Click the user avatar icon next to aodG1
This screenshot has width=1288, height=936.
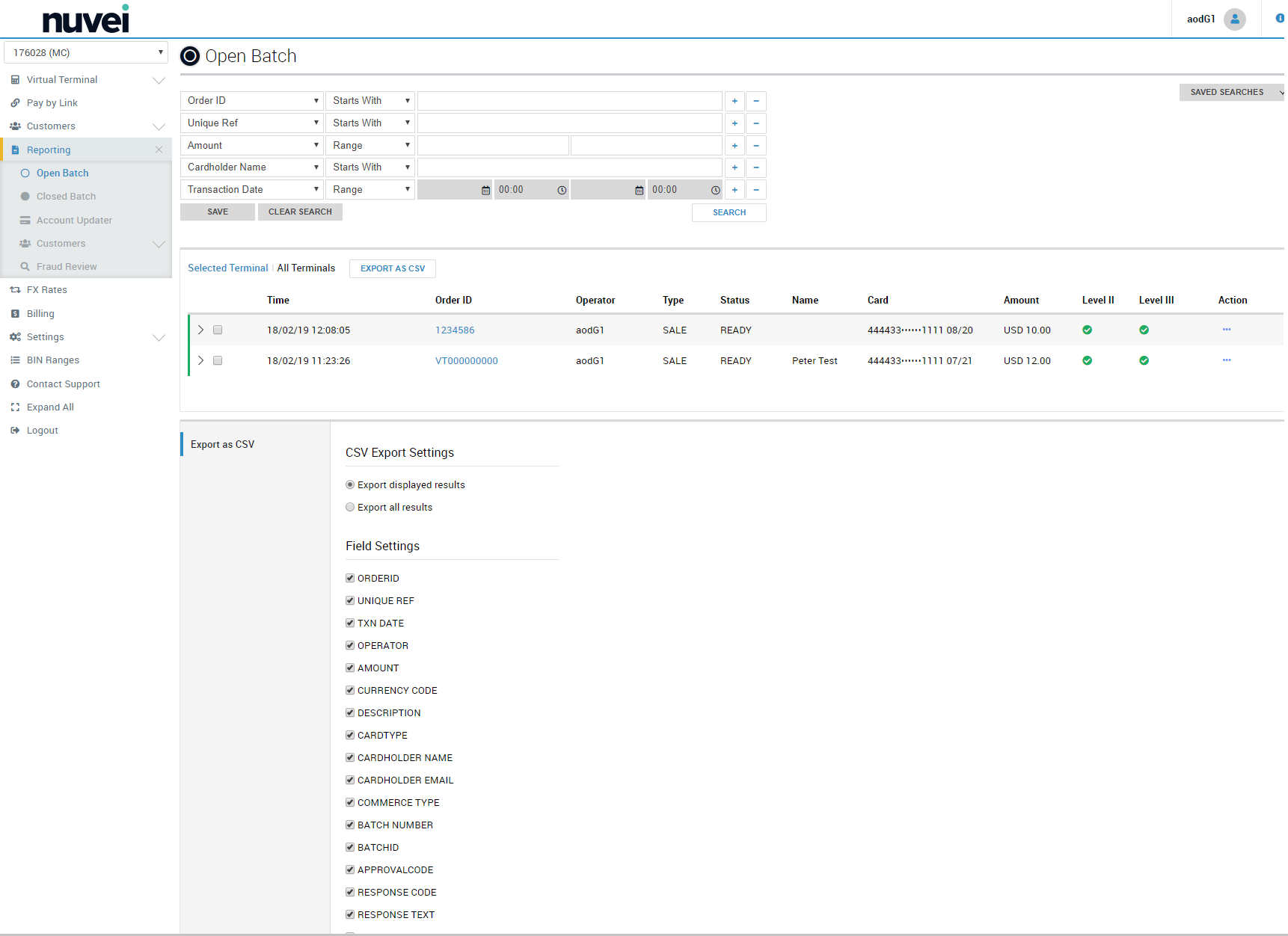click(1234, 19)
